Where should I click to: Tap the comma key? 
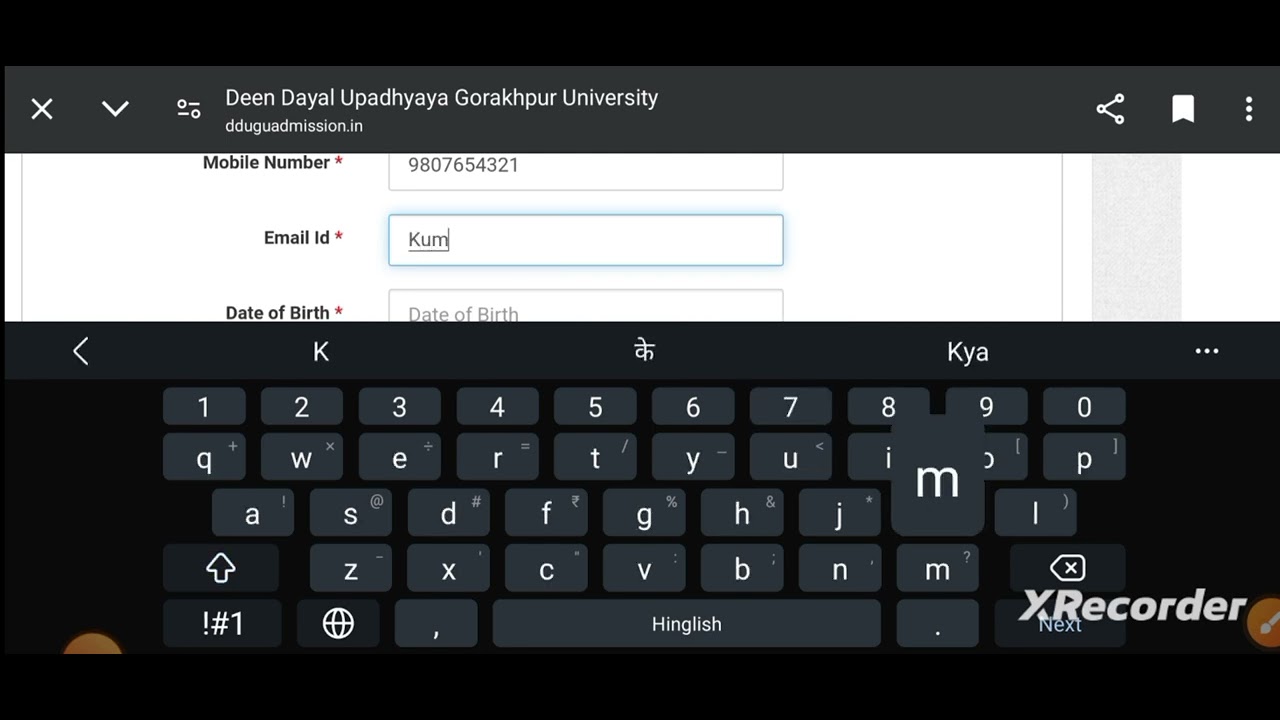tap(436, 624)
